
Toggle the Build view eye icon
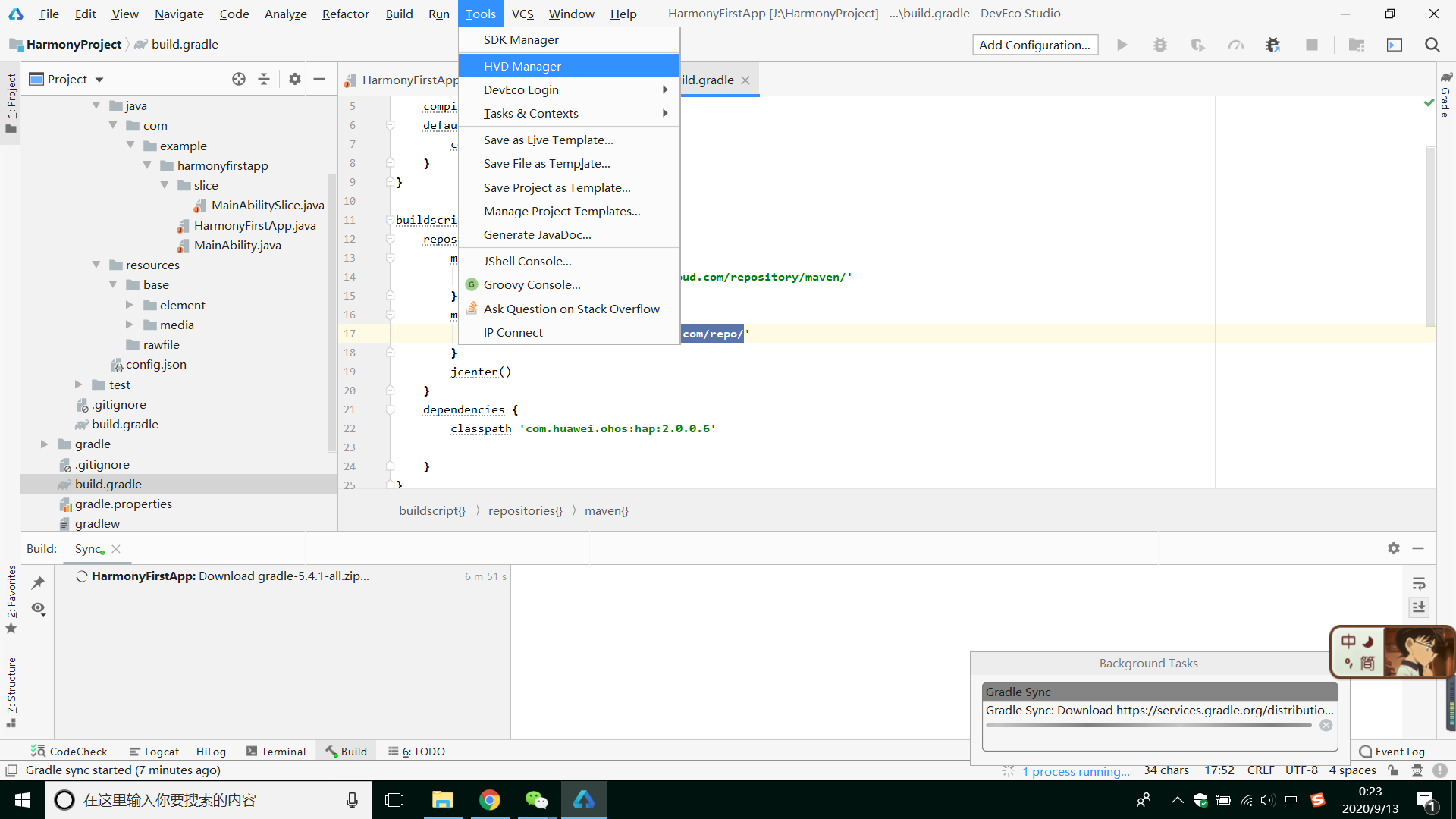[x=39, y=608]
